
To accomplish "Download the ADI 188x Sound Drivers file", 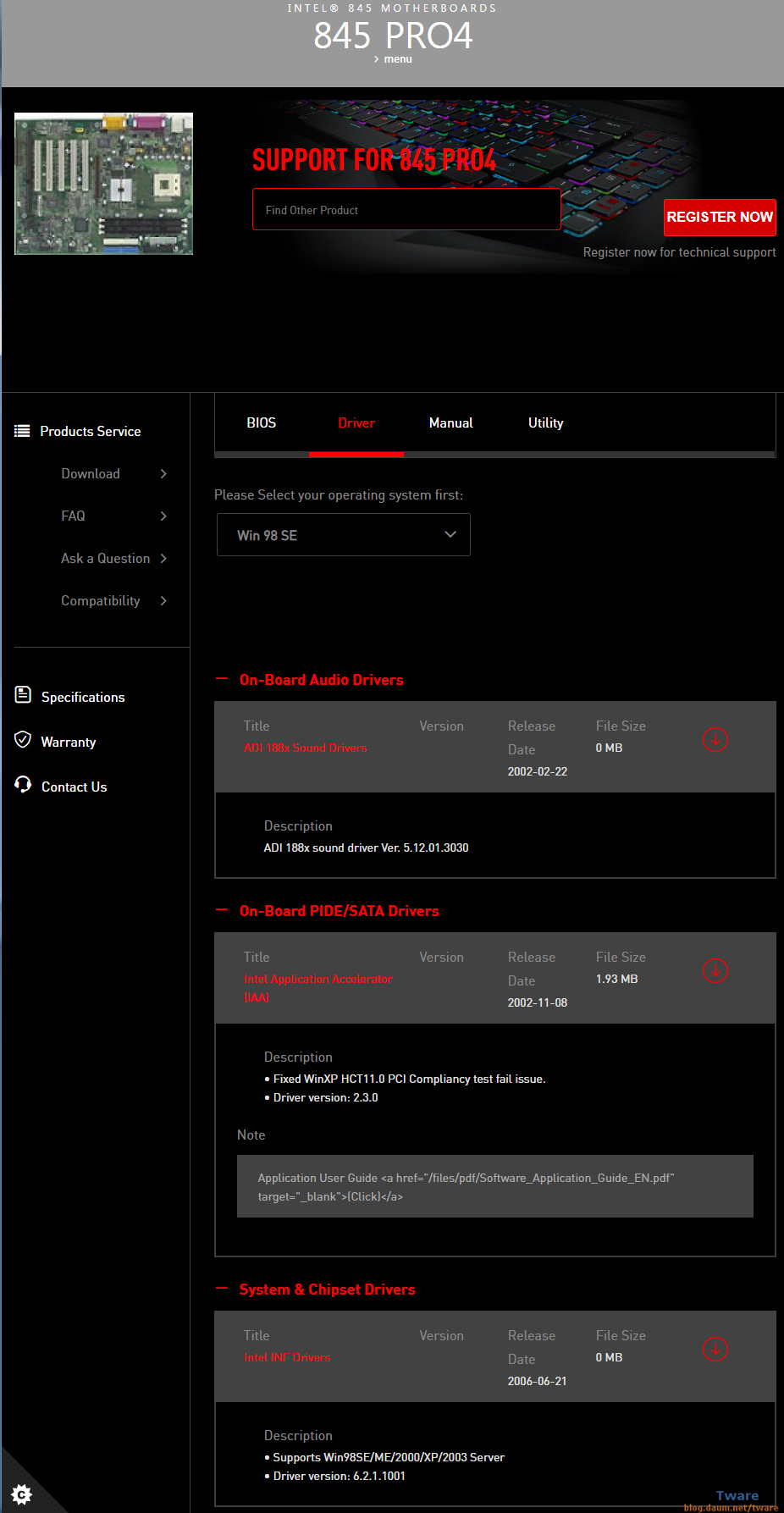I will (x=715, y=739).
